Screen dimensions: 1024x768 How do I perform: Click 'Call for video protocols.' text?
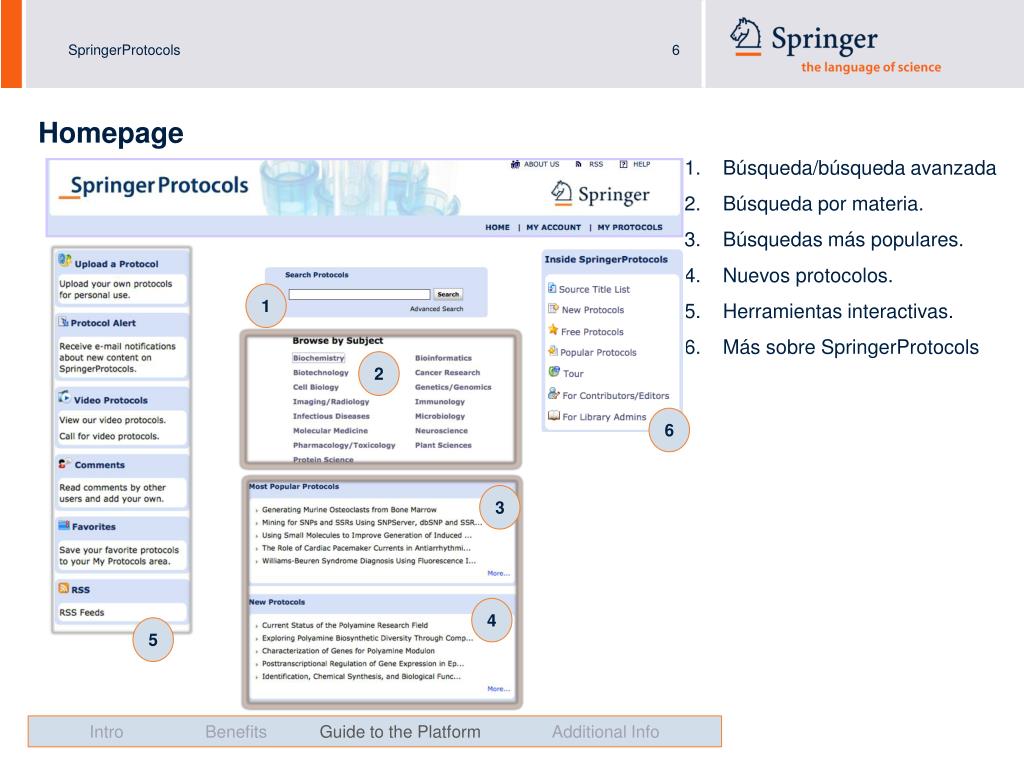[109, 436]
